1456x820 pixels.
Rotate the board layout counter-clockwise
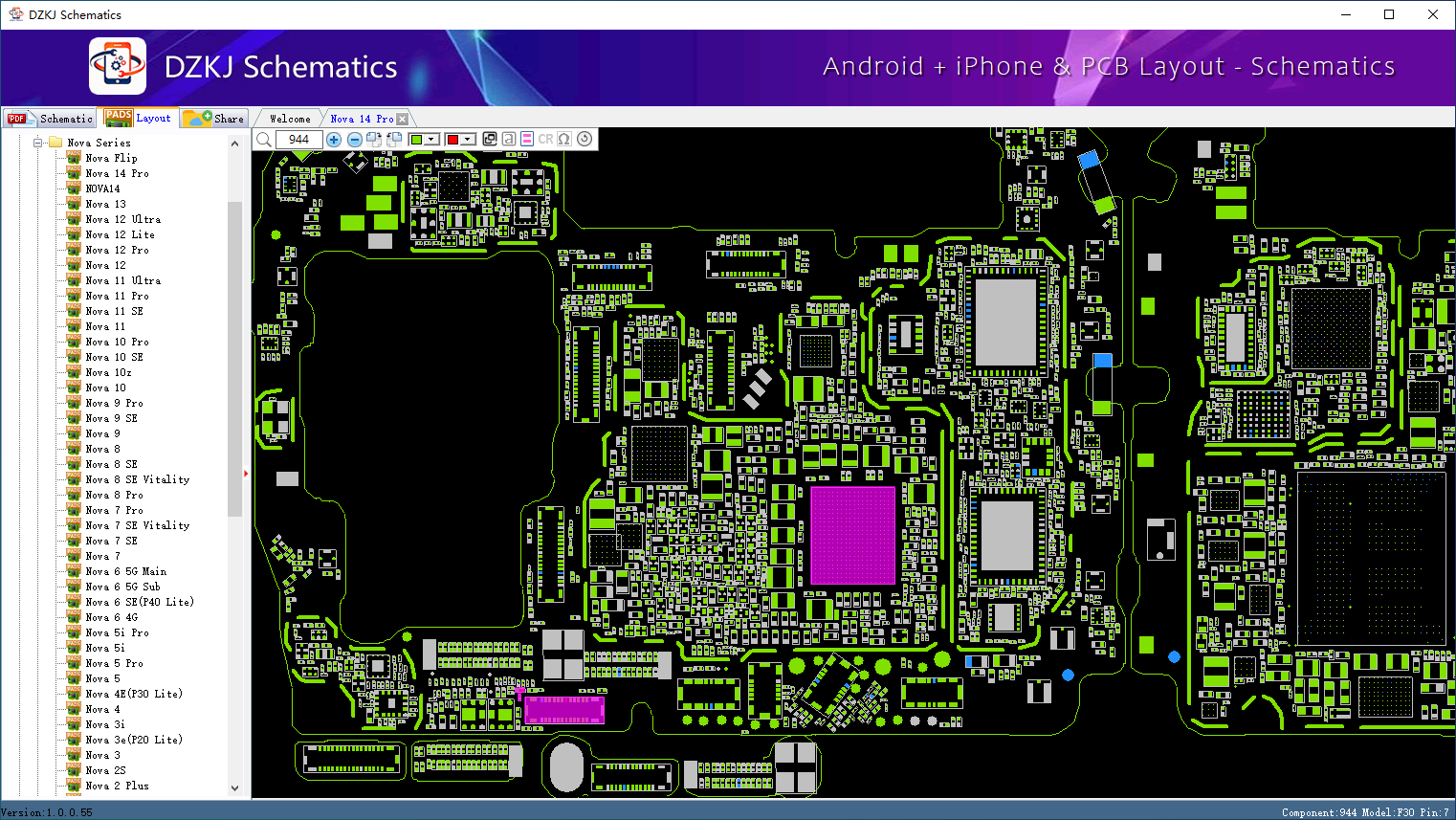tap(393, 140)
